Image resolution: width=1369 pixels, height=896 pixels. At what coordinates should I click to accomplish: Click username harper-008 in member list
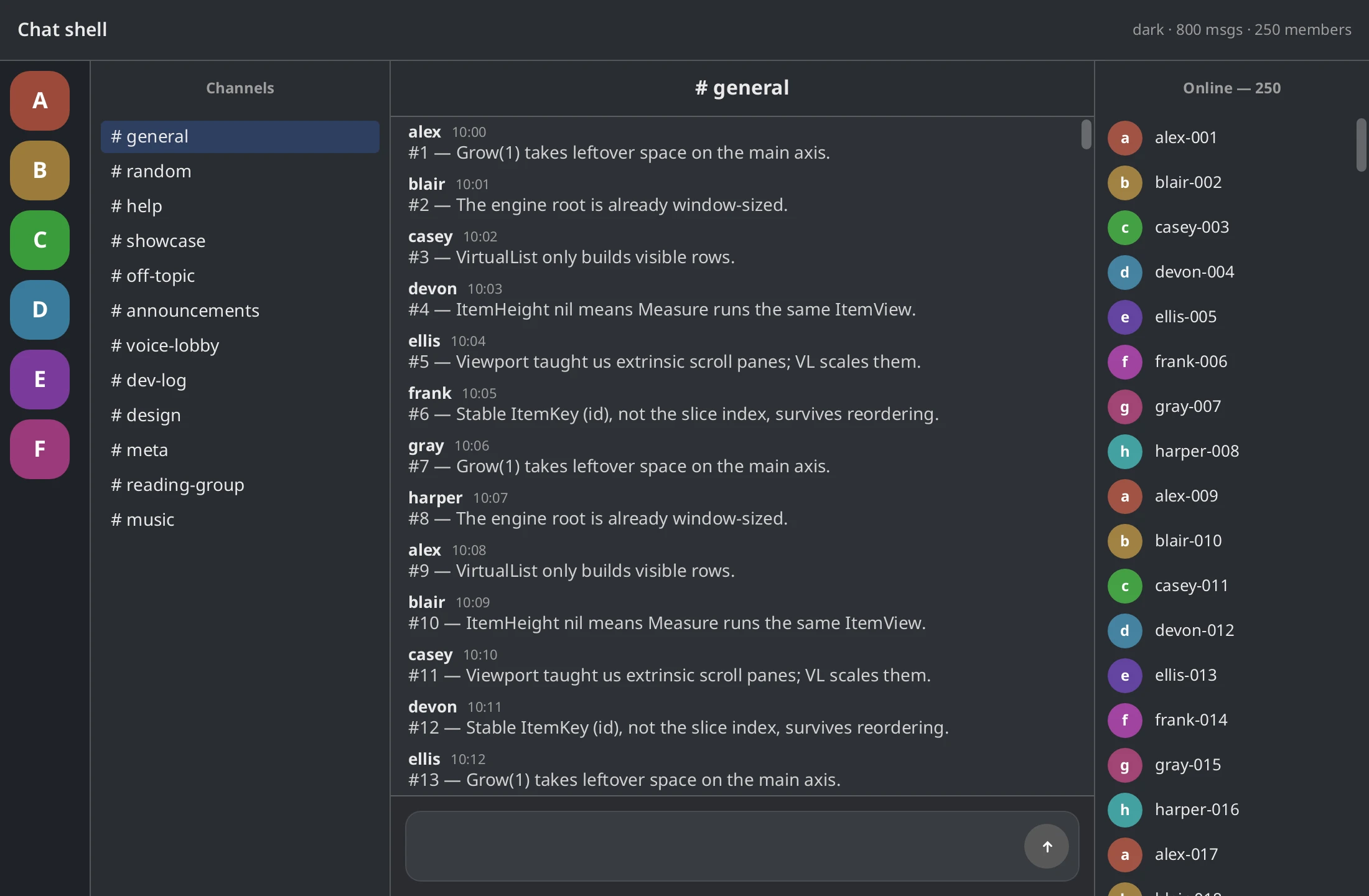click(1197, 452)
